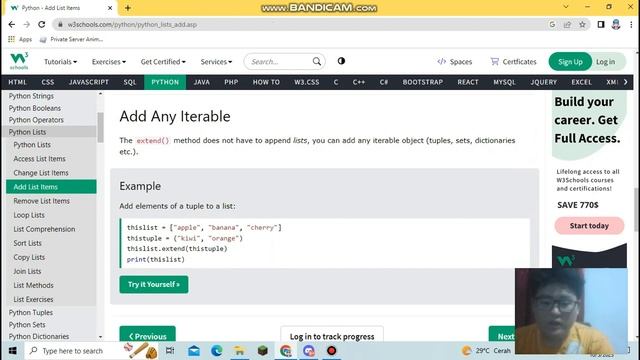Expand the Exercises dropdown
The height and width of the screenshot is (360, 640).
point(109,62)
